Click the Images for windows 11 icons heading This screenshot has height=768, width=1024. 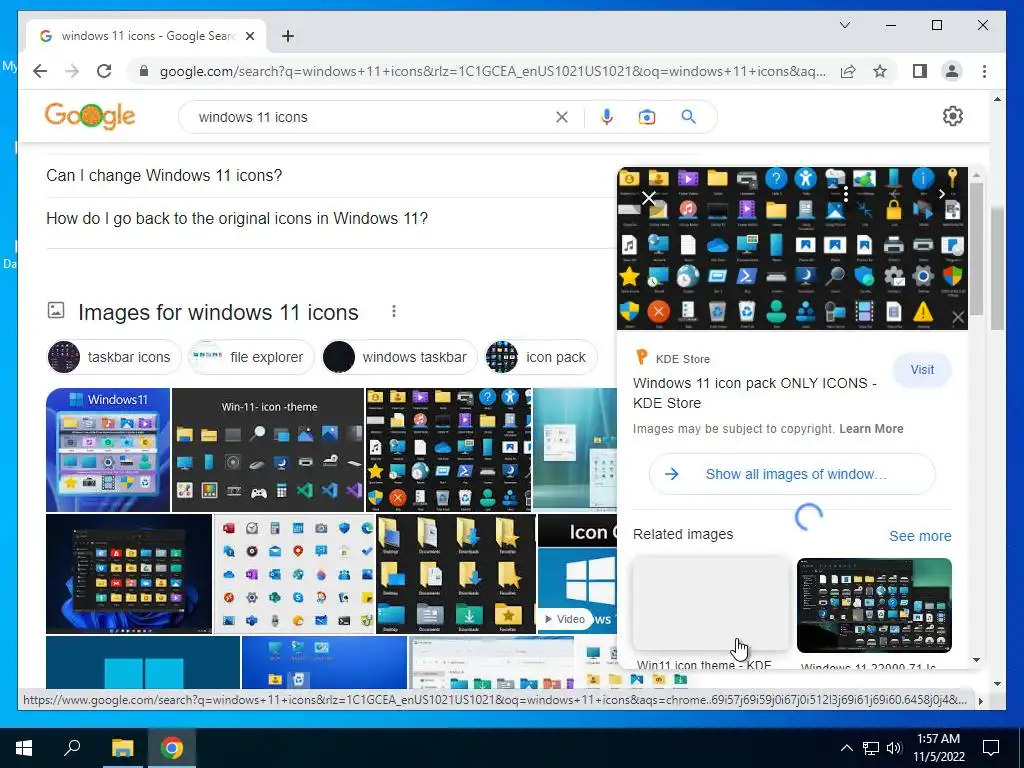(x=218, y=312)
